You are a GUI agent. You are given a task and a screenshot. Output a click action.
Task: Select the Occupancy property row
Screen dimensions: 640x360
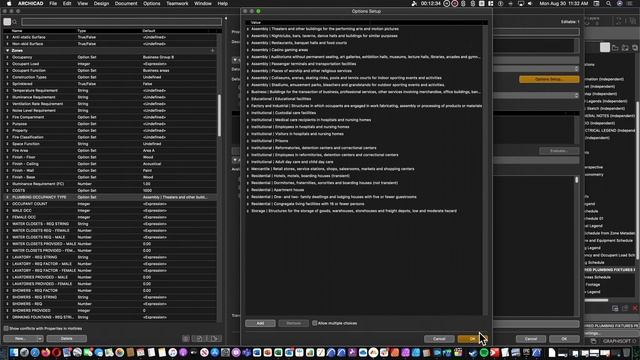(110, 57)
